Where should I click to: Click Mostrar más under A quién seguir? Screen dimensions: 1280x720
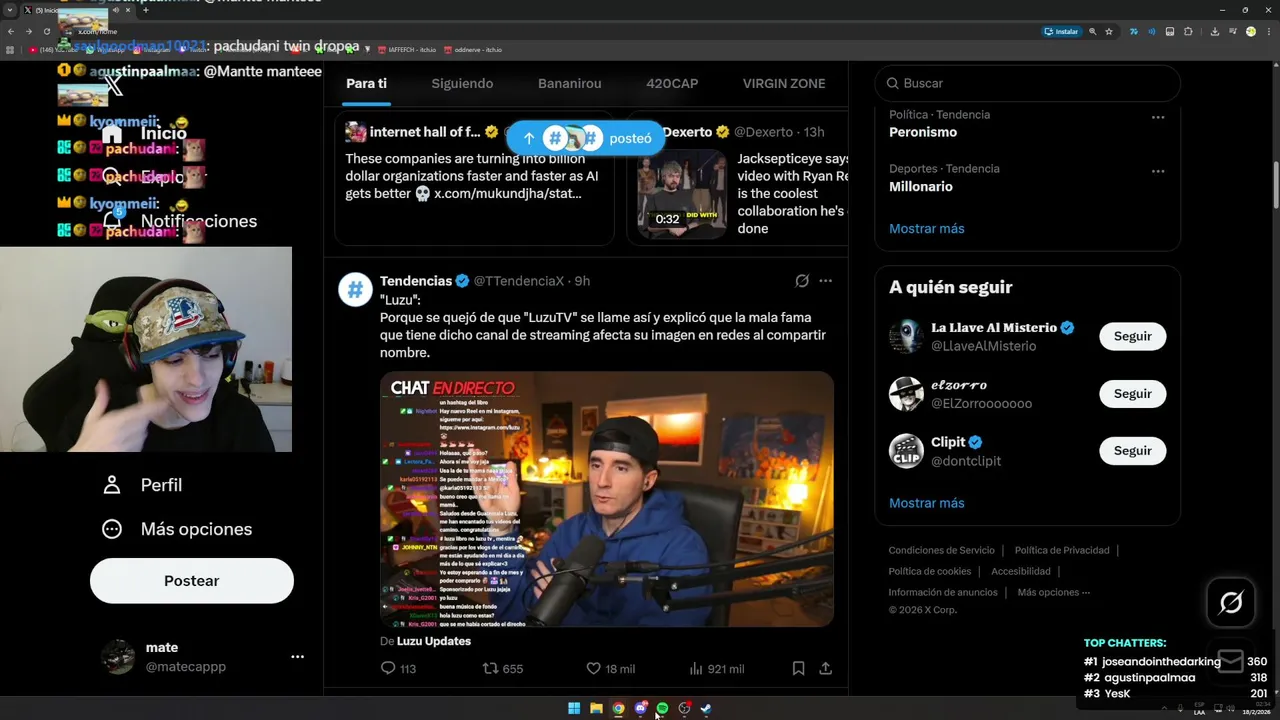coord(927,503)
